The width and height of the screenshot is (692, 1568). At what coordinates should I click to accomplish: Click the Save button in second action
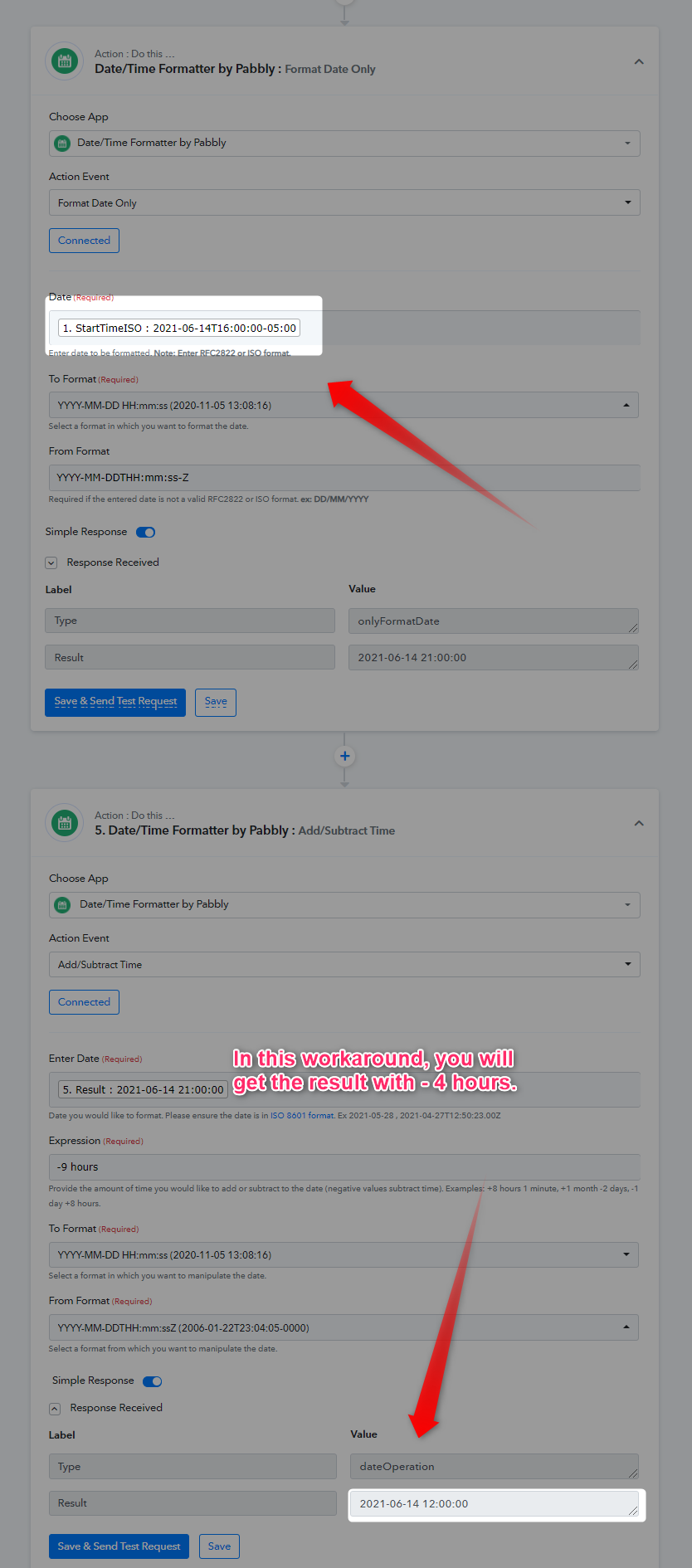click(219, 1546)
